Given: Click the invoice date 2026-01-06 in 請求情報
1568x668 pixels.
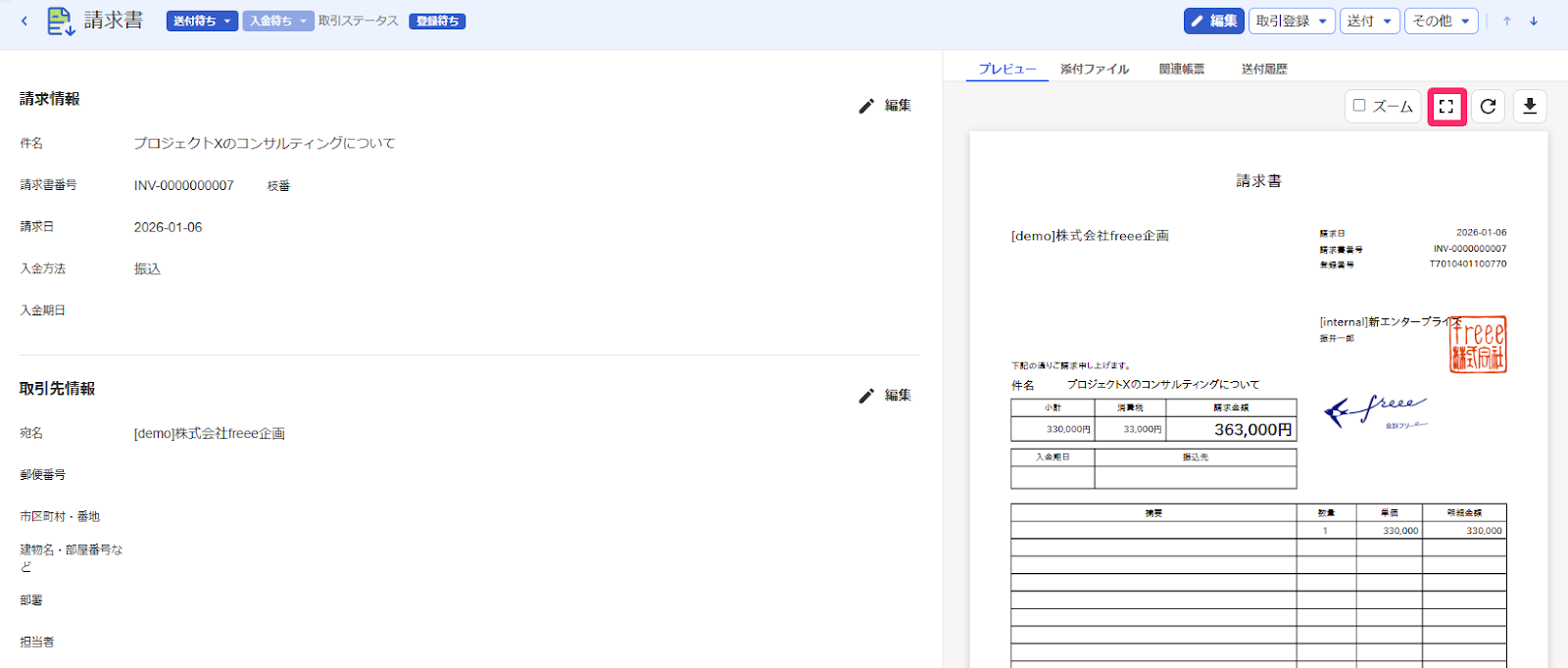Looking at the screenshot, I should tap(168, 227).
